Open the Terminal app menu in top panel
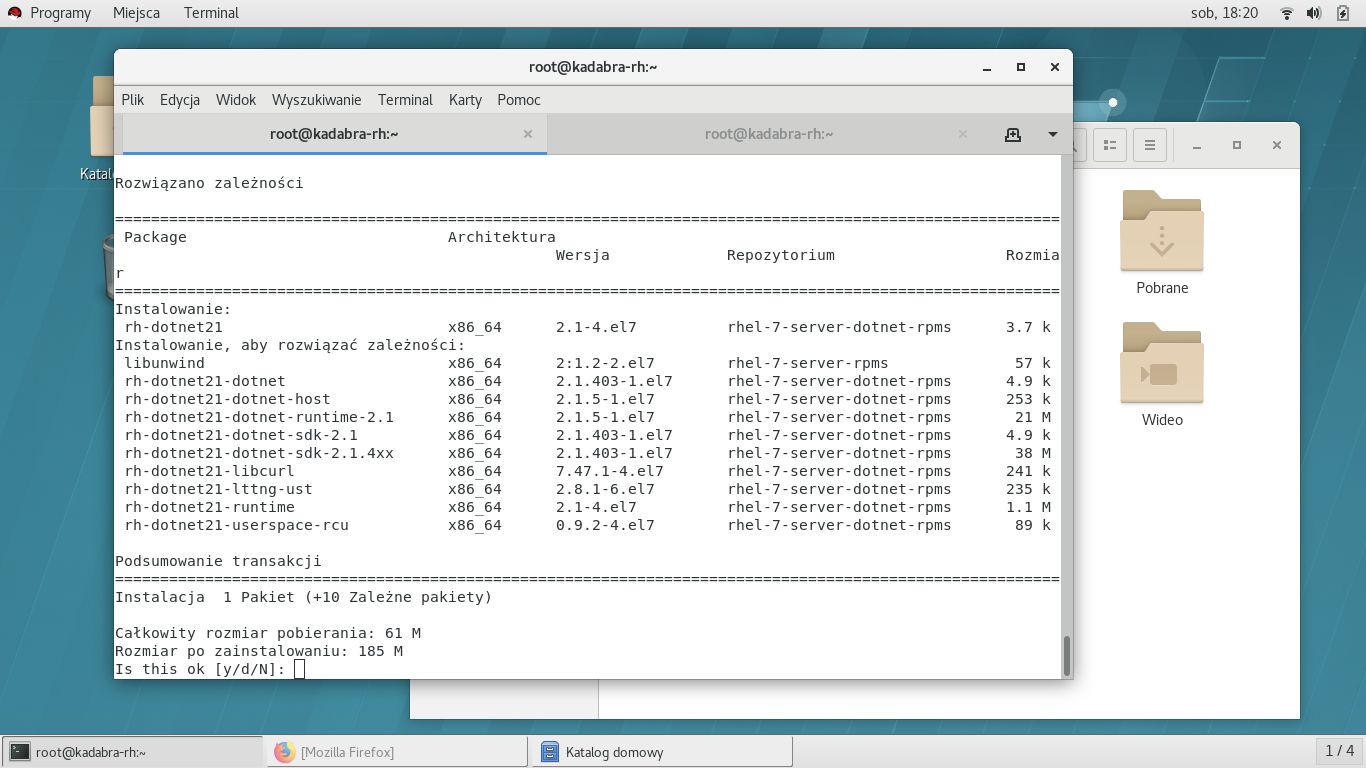This screenshot has height=768, width=1366. (211, 13)
